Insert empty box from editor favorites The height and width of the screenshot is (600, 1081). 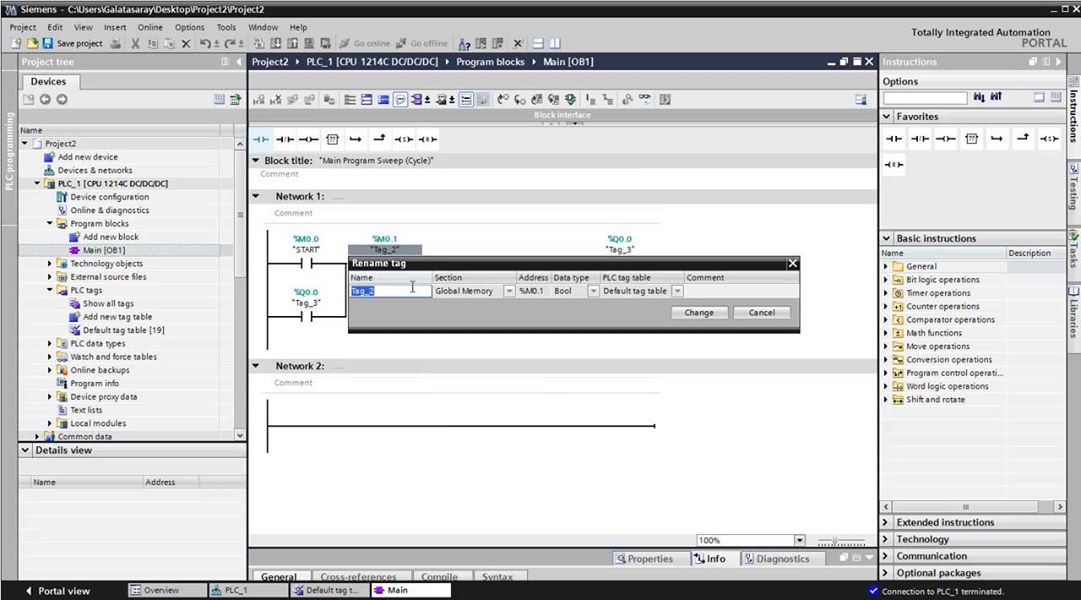pyautogui.click(x=332, y=139)
